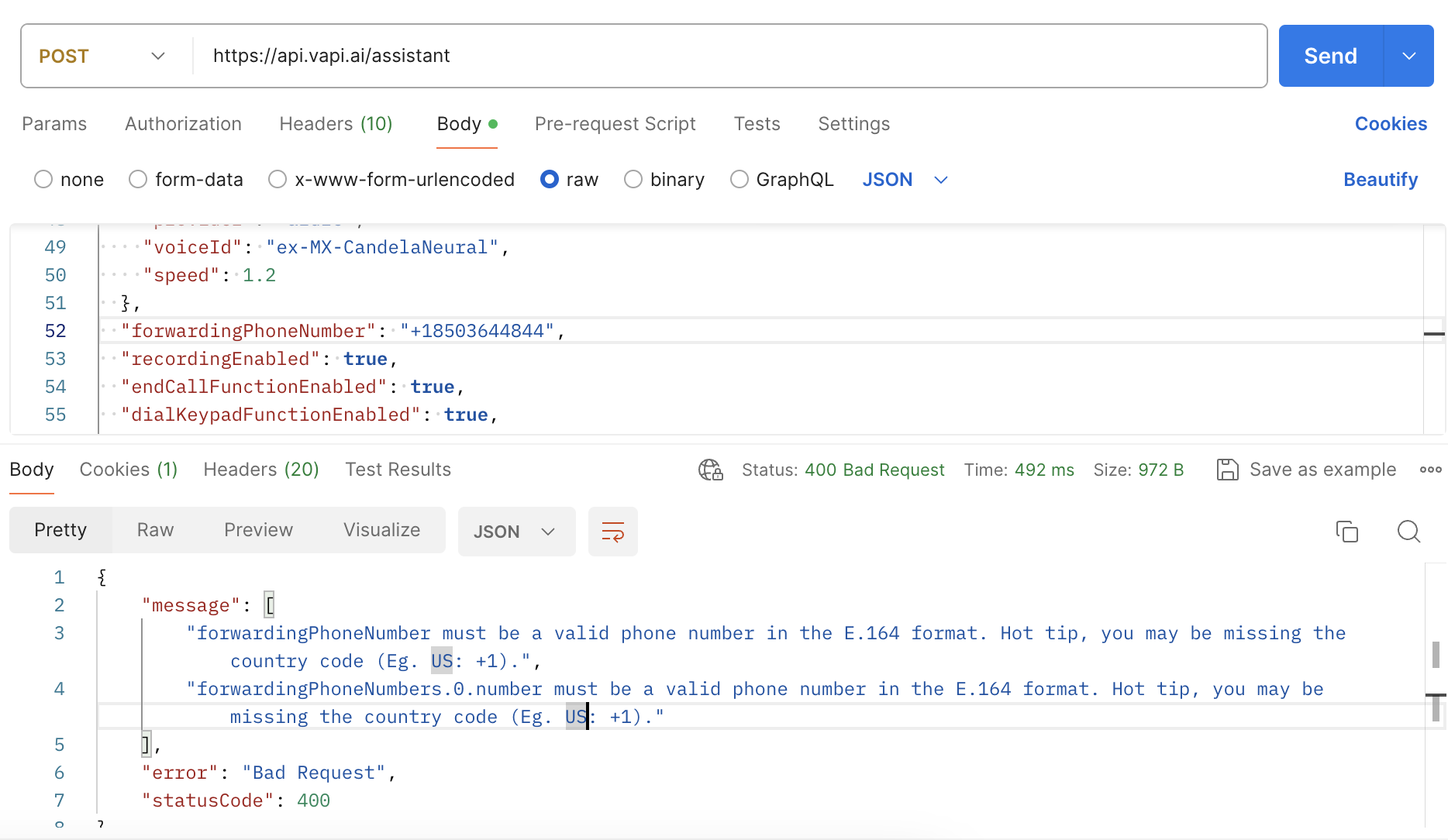The height and width of the screenshot is (840, 1448).
Task: Beautify the JSON request body
Action: (x=1381, y=179)
